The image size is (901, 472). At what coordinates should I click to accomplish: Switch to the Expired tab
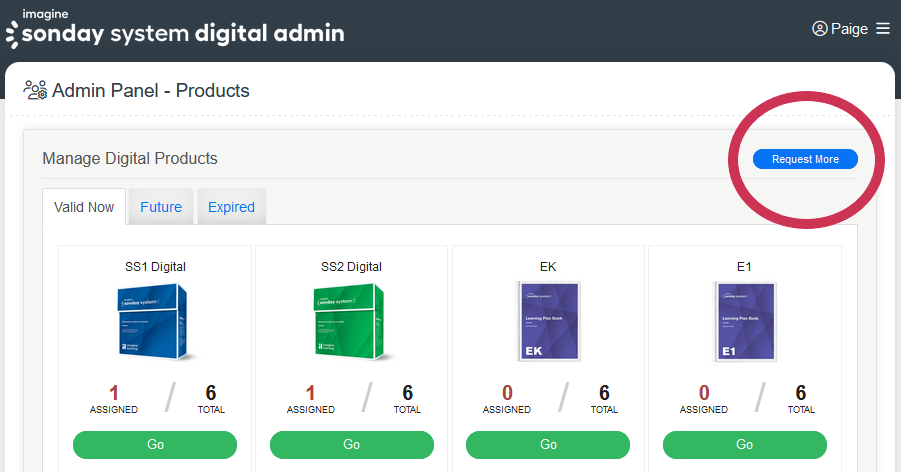coord(231,207)
